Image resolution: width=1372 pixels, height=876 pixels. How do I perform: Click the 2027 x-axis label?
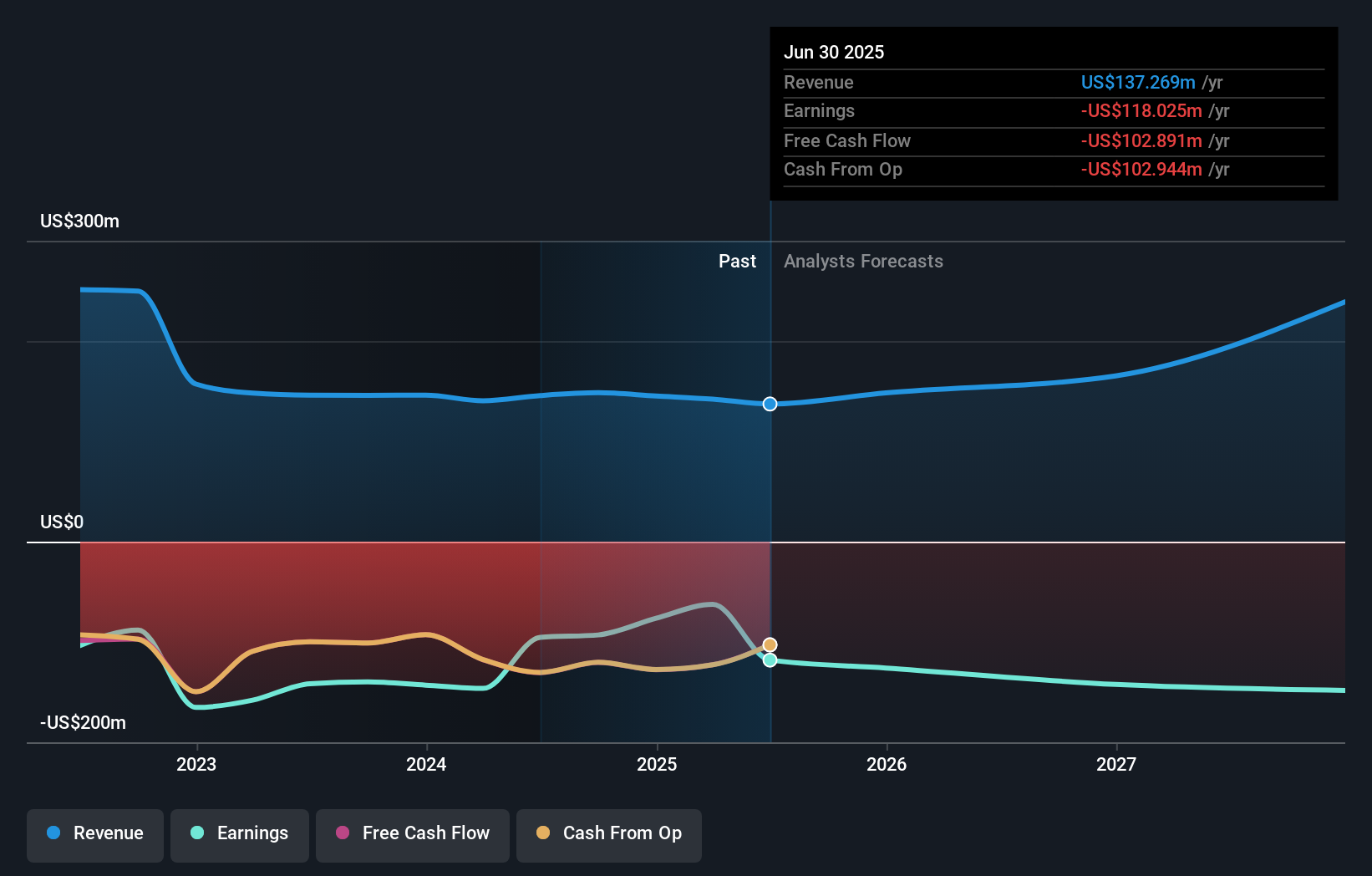pyautogui.click(x=1116, y=764)
